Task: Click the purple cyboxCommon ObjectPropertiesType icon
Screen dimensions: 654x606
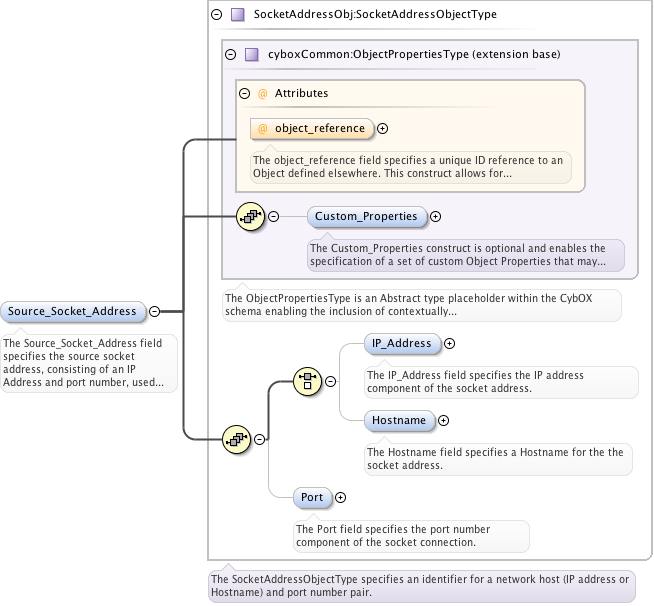Action: (x=252, y=54)
